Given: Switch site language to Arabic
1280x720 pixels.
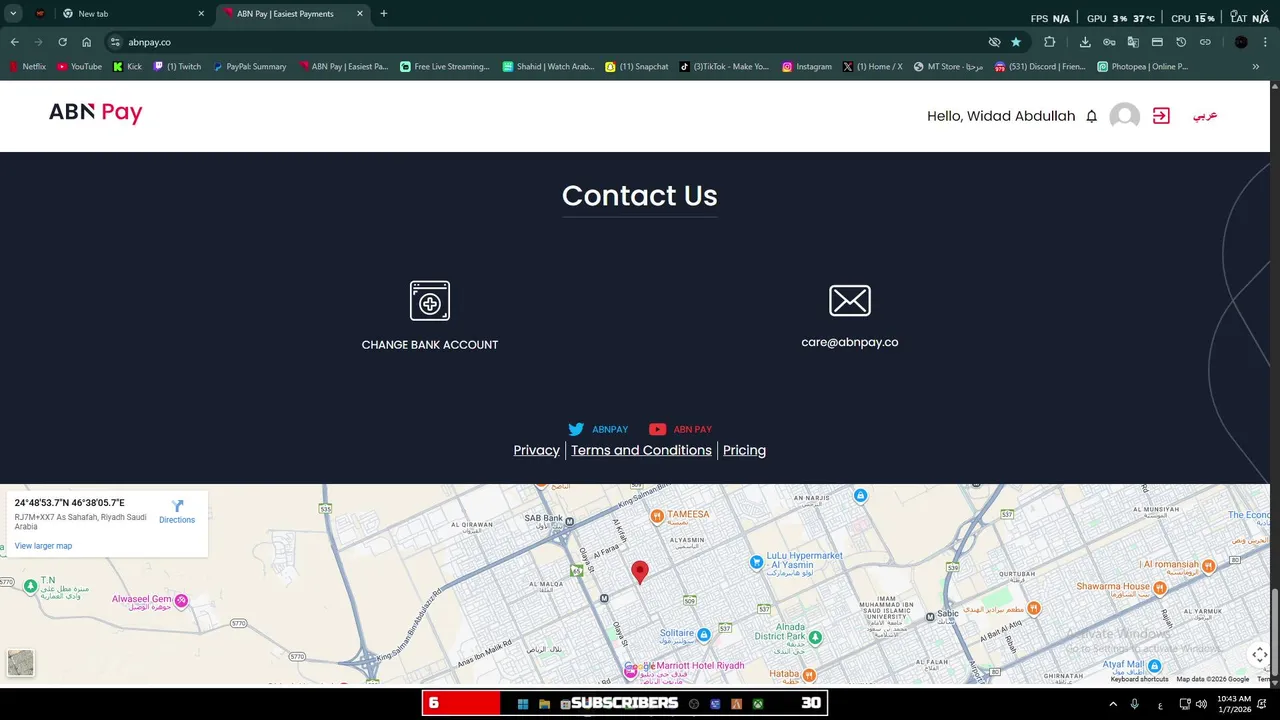Looking at the screenshot, I should [x=1205, y=115].
